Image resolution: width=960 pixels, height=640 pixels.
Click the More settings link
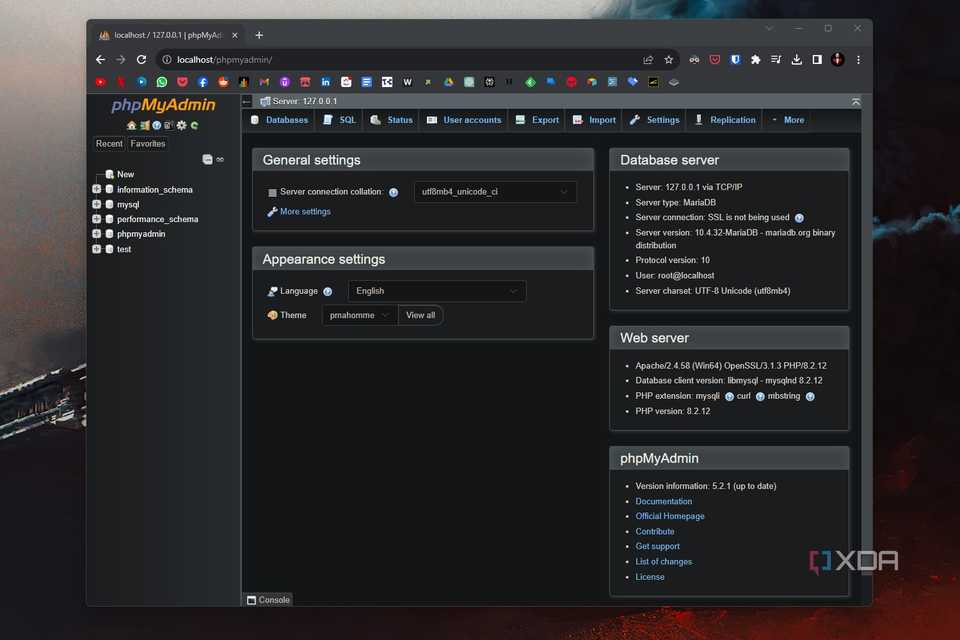pyautogui.click(x=304, y=212)
